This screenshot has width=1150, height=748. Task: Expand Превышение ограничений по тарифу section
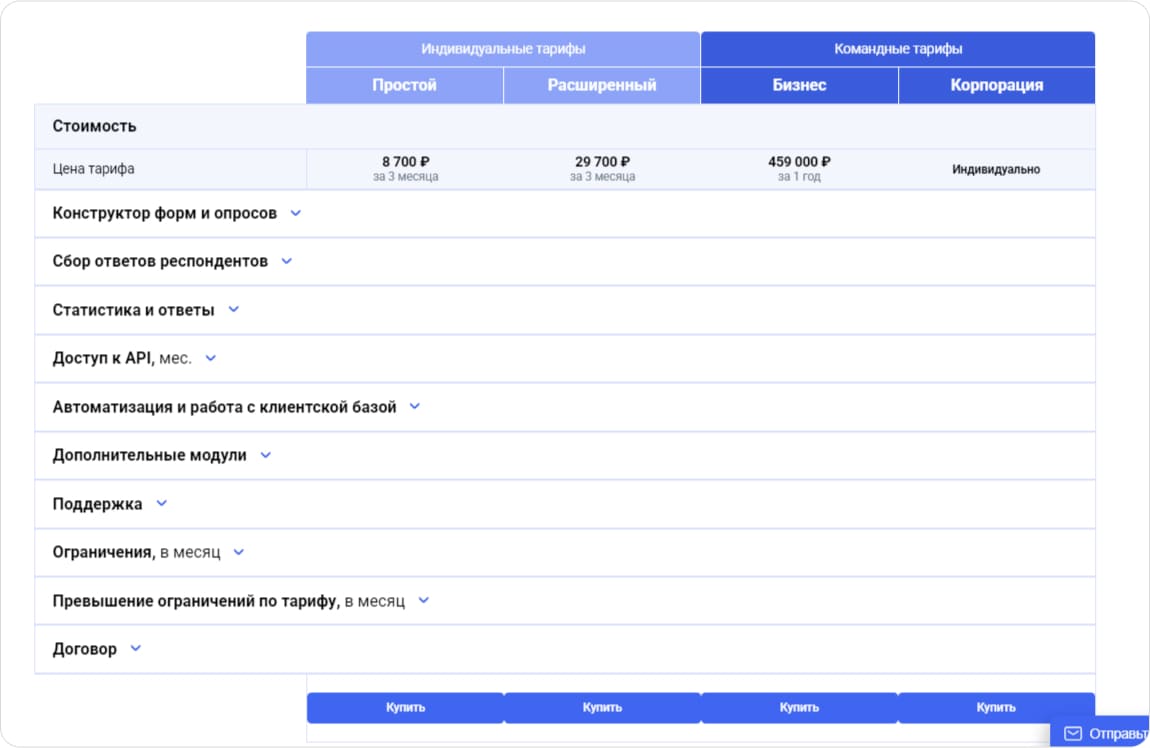pos(423,601)
